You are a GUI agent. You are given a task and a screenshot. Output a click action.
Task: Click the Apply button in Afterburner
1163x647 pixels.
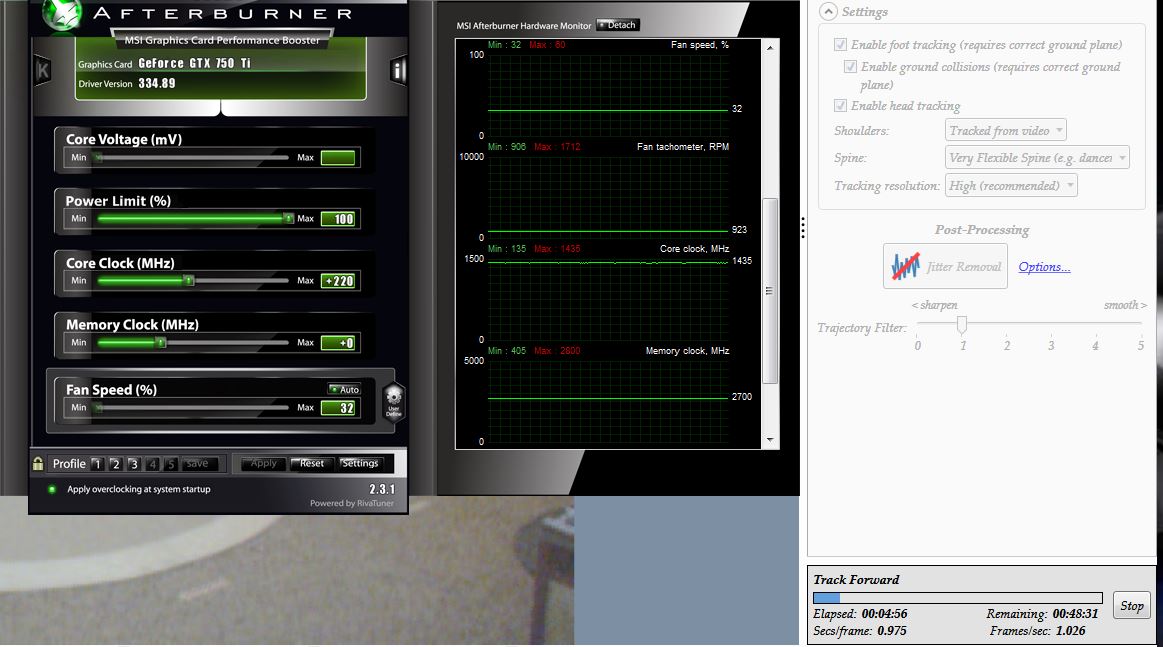click(263, 463)
